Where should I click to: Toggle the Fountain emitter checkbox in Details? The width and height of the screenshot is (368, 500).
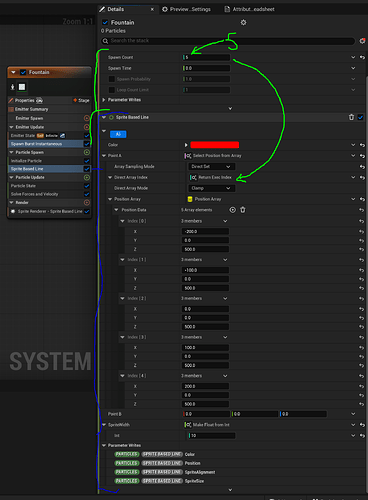pos(105,22)
